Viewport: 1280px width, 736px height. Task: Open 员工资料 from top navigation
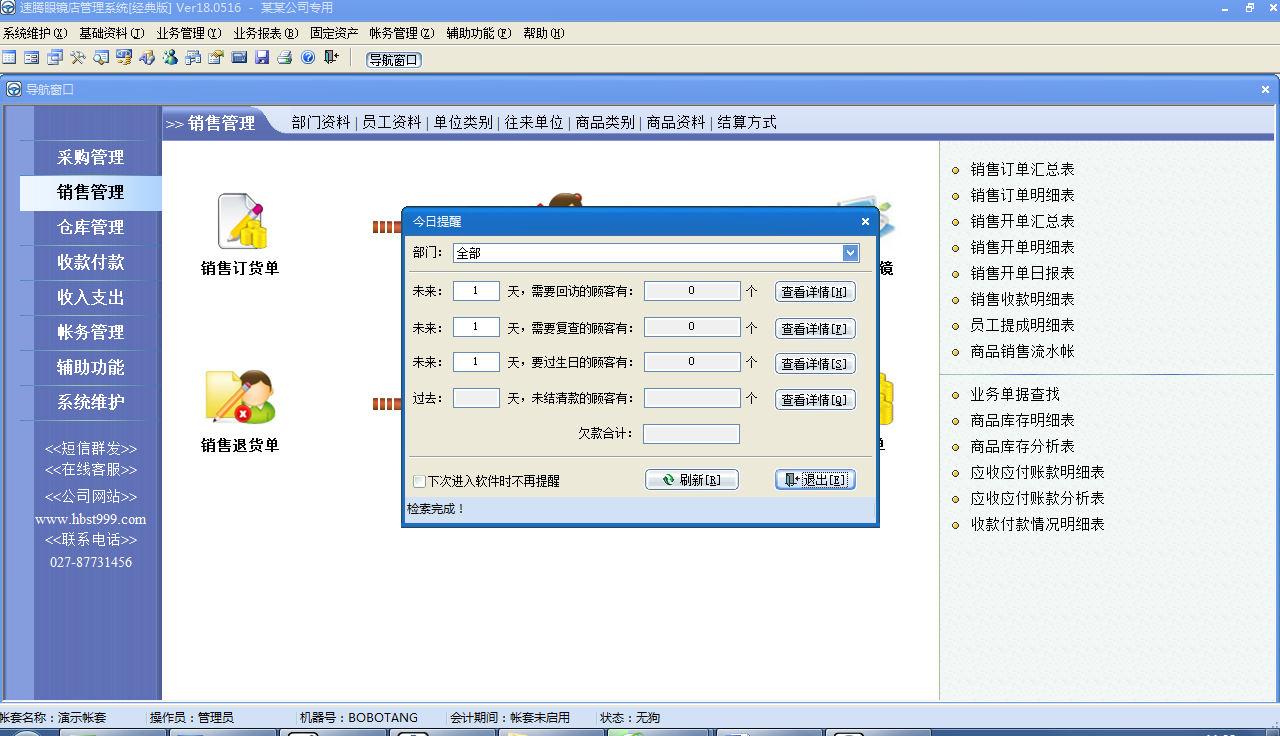(392, 122)
